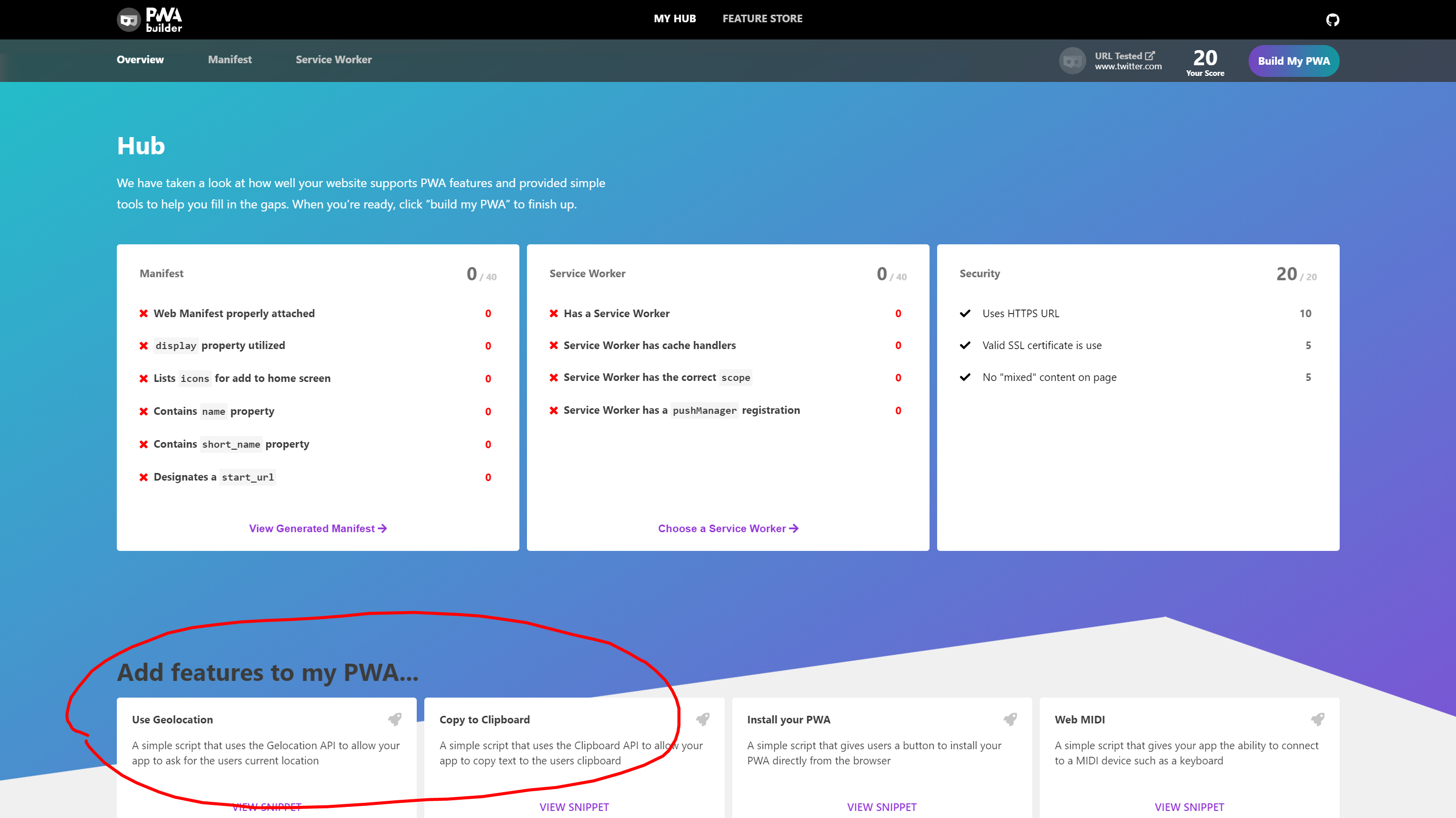Click checkmark beside Valid SSL certificate
1456x818 pixels.
[x=965, y=345]
